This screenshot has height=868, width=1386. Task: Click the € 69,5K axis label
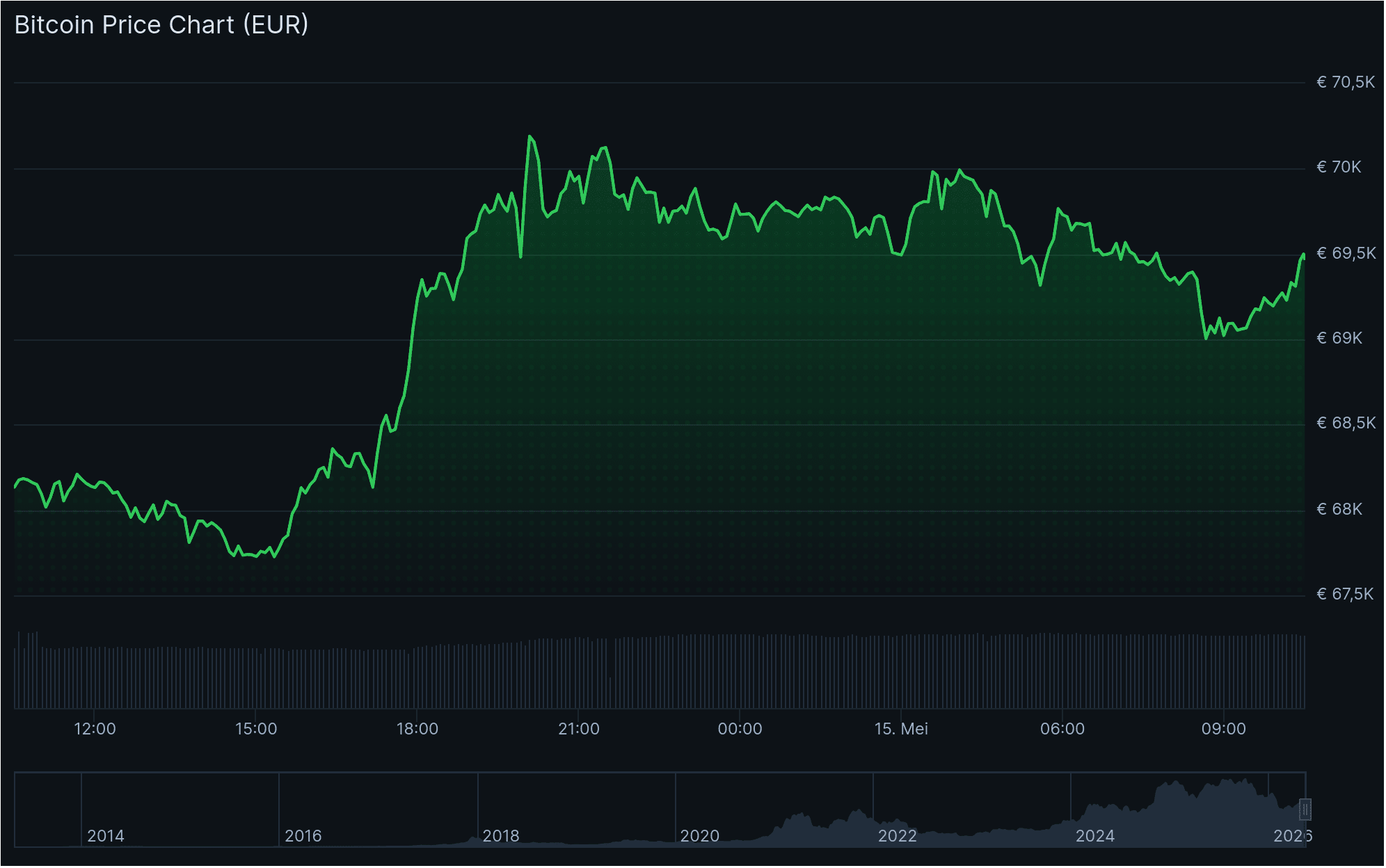click(1346, 253)
